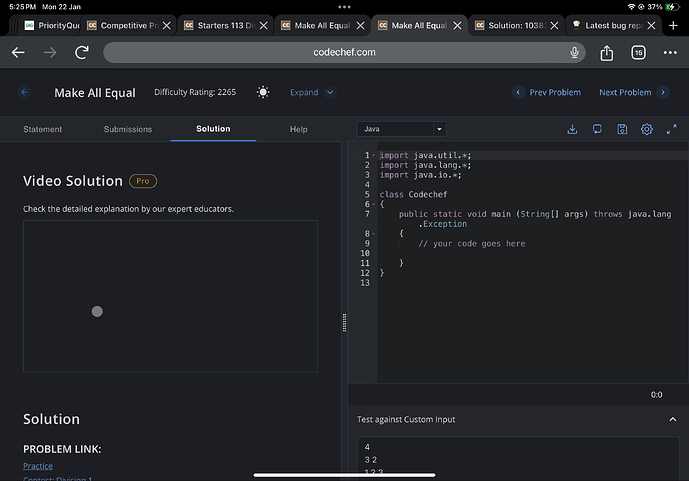This screenshot has width=689, height=481.
Task: Open the Java language dropdown
Action: [x=402, y=129]
